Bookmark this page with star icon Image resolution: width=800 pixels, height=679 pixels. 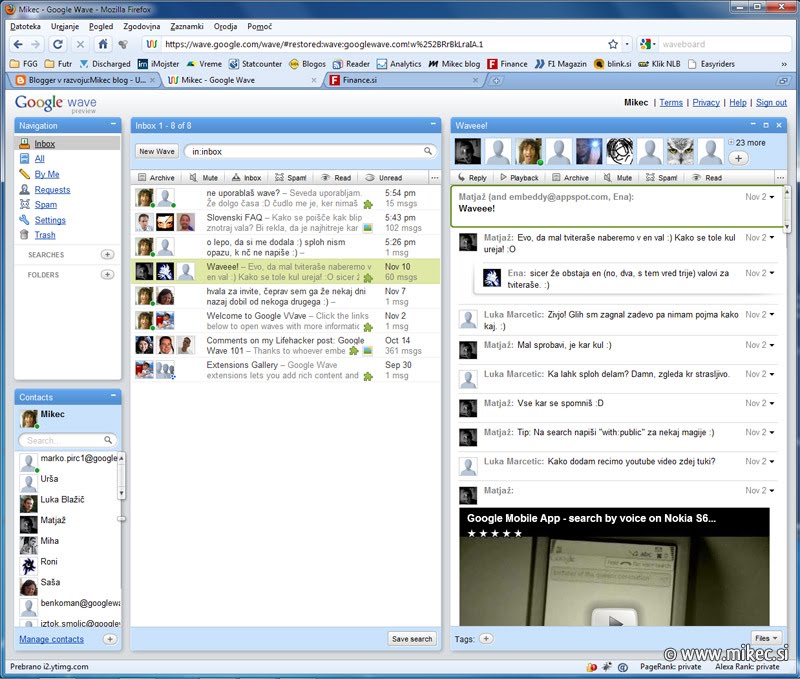point(613,44)
